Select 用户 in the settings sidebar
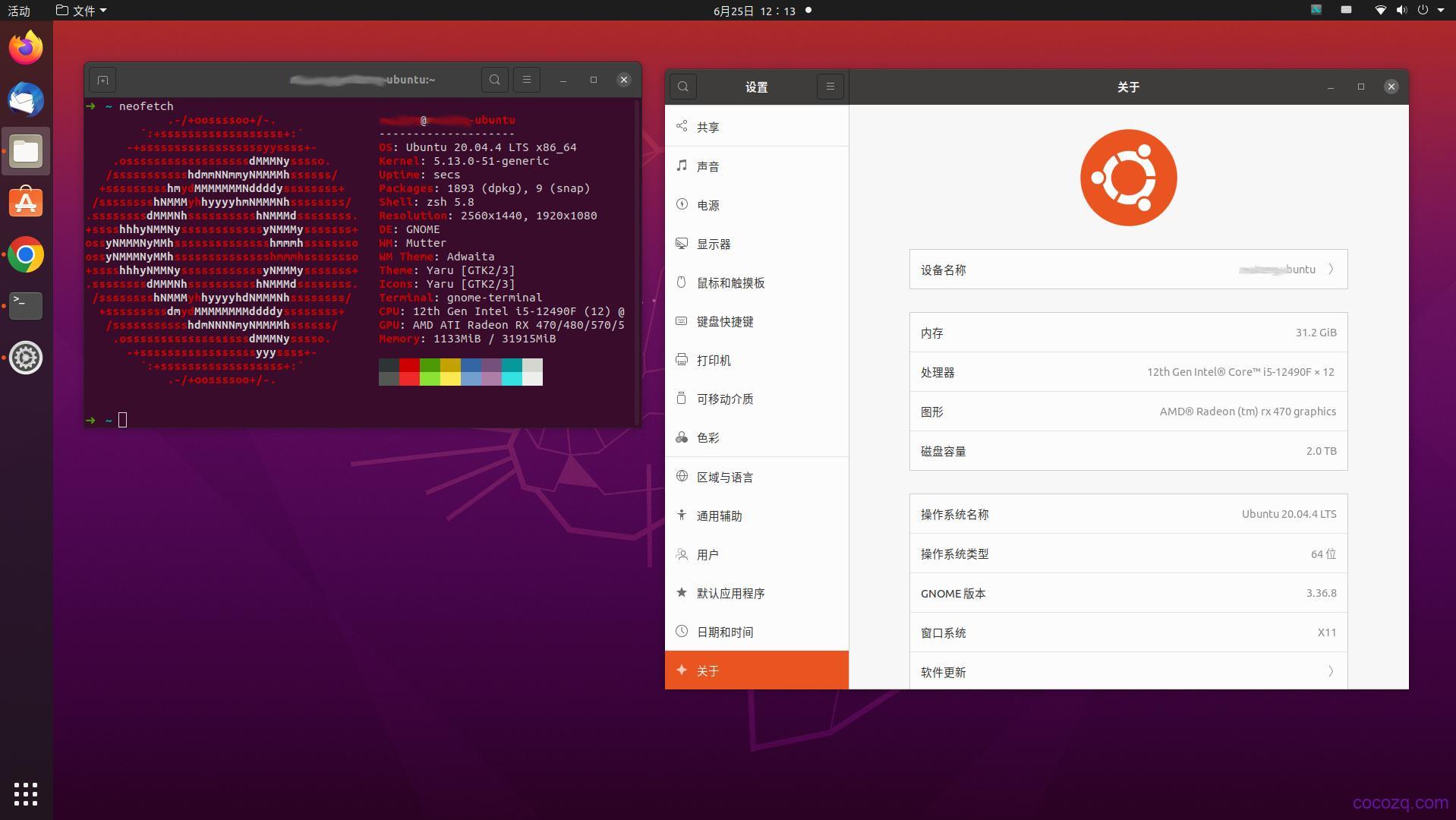 708,554
